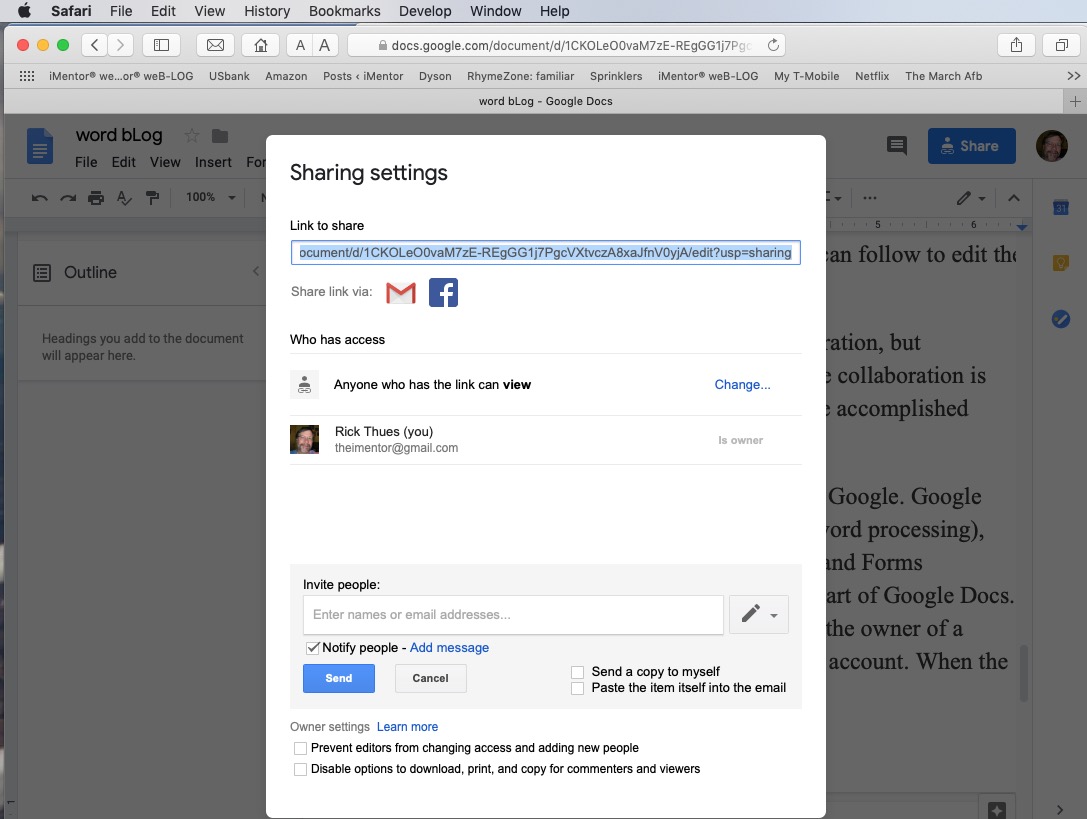This screenshot has height=819, width=1087.
Task: Click the Add message link
Action: pos(449,648)
